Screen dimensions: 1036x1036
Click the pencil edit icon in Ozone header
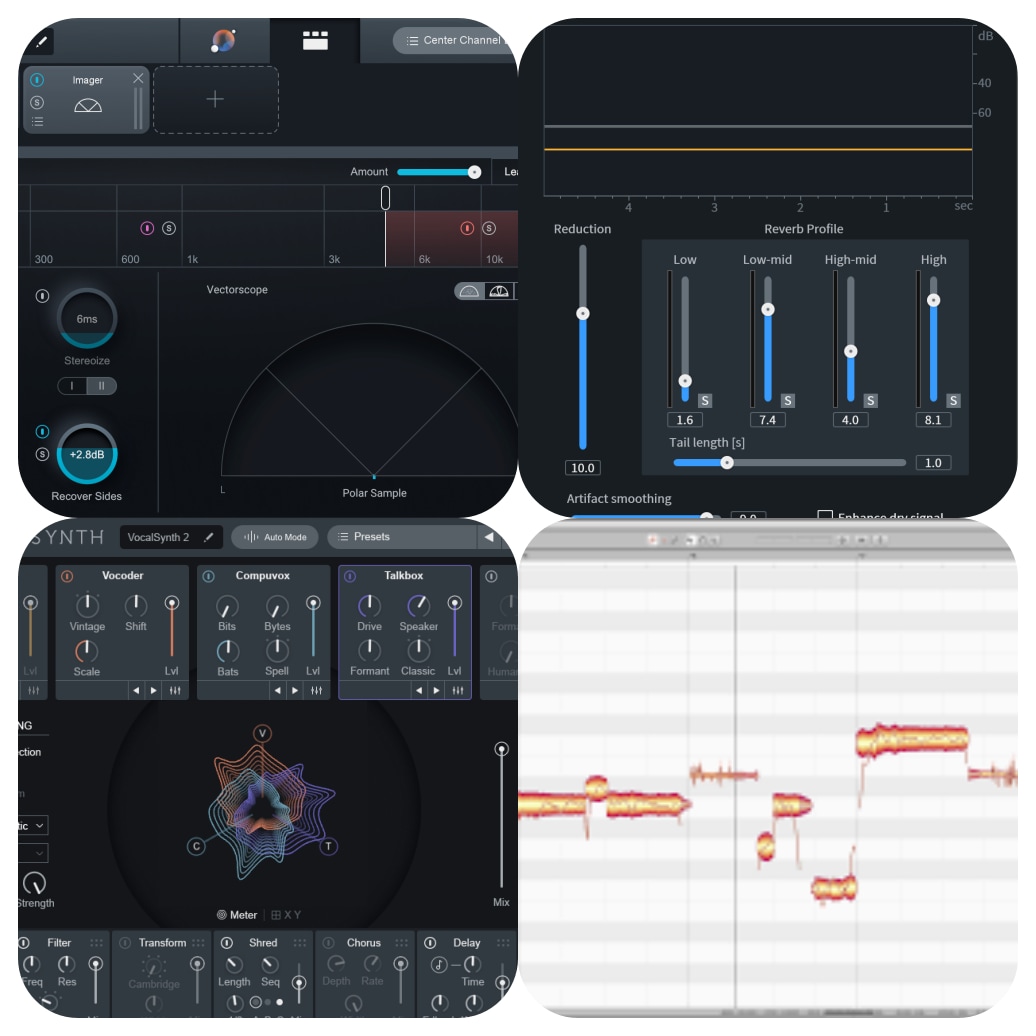tap(41, 42)
